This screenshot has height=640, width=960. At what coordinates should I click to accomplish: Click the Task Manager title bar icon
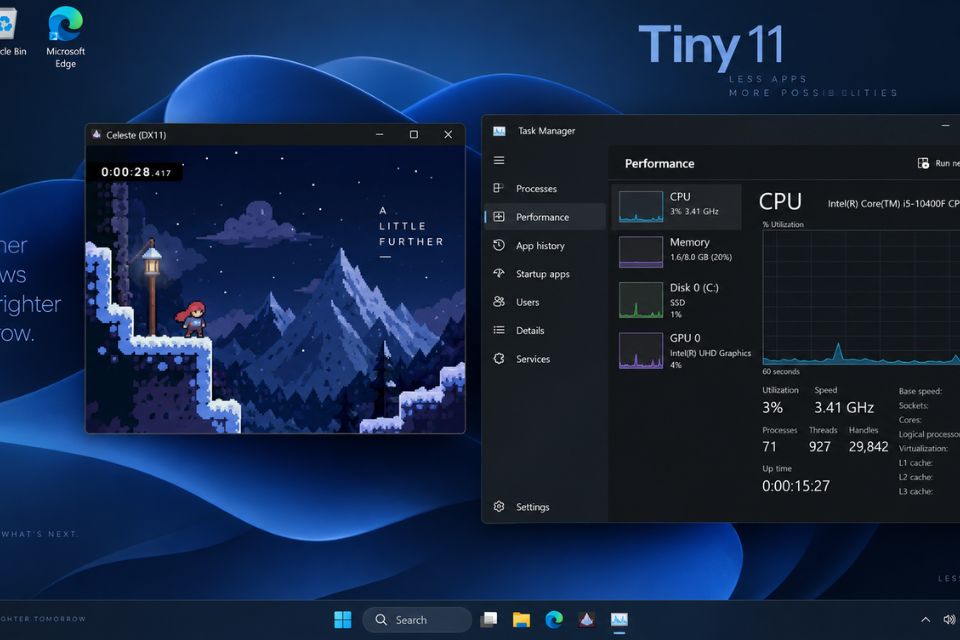tap(500, 131)
